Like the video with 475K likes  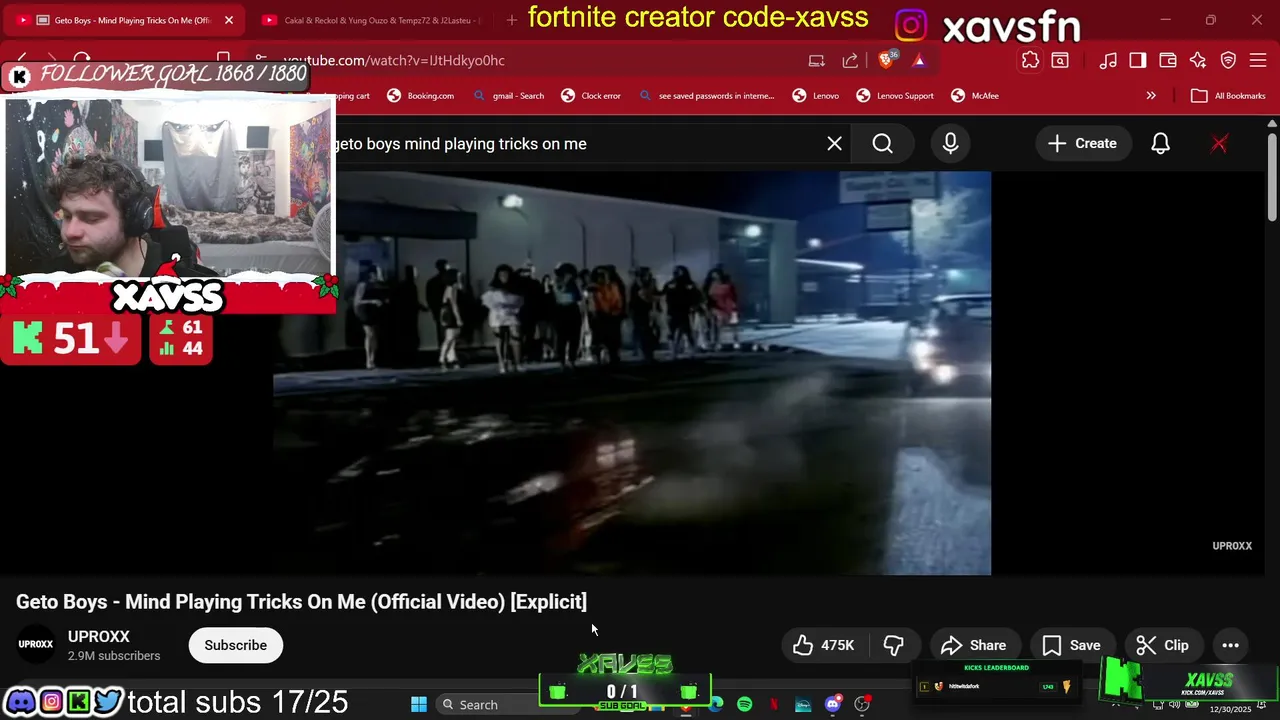tap(824, 645)
